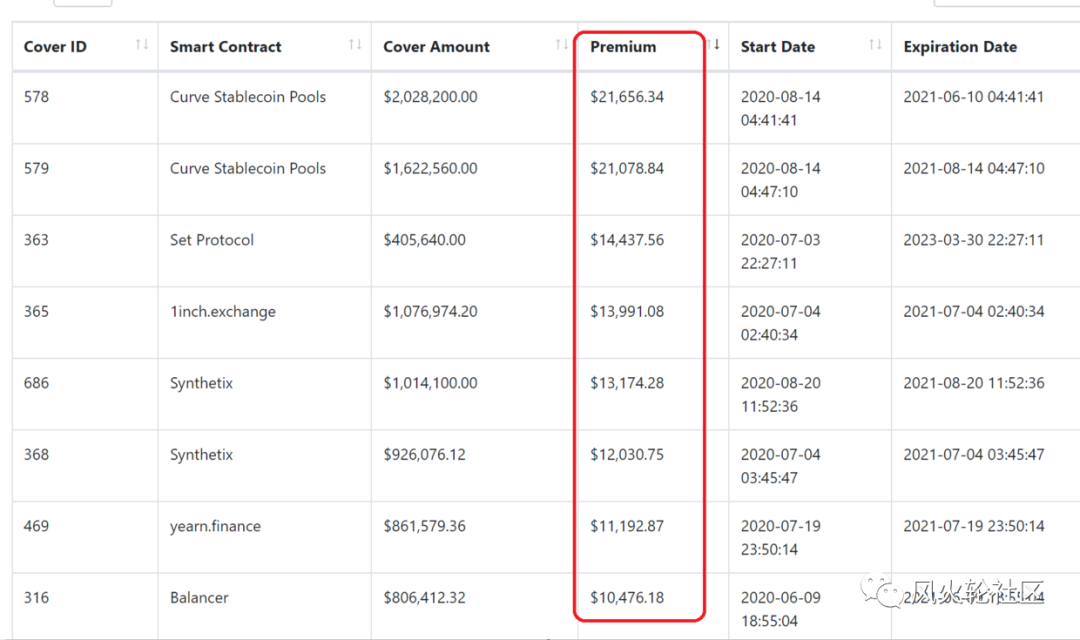
Task: Select 'Synthetix' in row 368
Action: coord(202,455)
